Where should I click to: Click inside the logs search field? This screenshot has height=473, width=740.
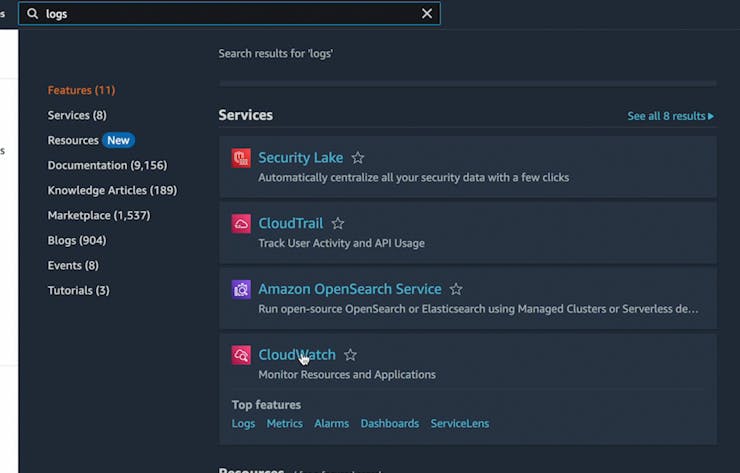pyautogui.click(x=230, y=14)
